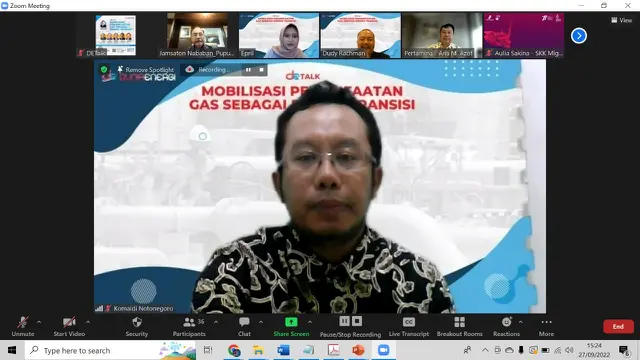Image resolution: width=640 pixels, height=360 pixels.
Task: Select Jamsaton Nababan participant thumbnail
Action: (x=197, y=35)
